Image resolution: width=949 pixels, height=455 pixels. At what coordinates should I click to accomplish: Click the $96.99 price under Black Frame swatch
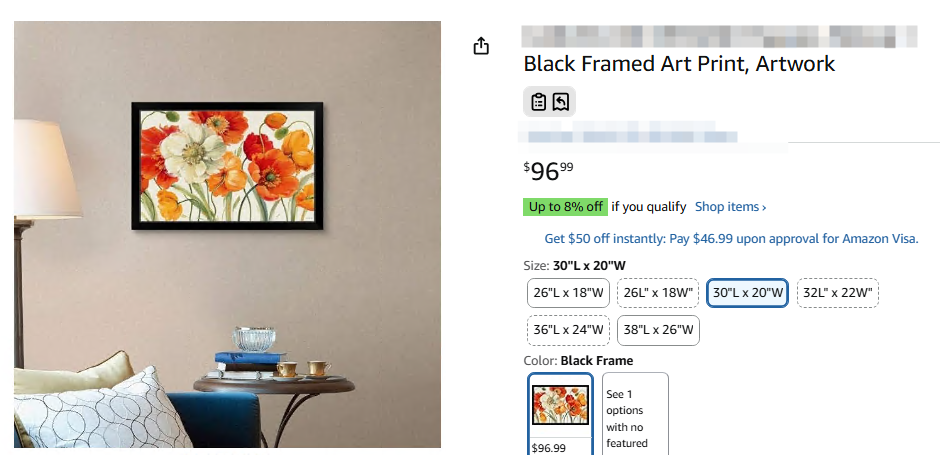pos(548,448)
